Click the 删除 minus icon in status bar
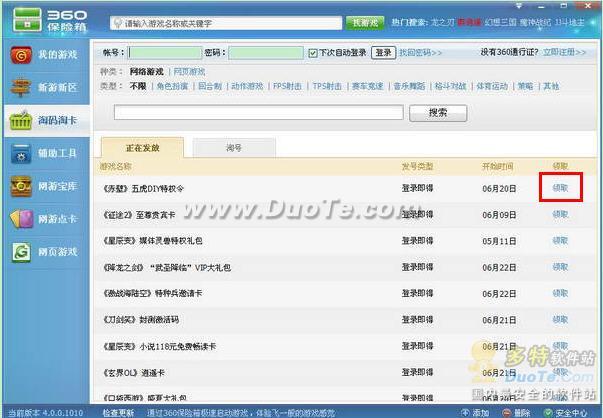The image size is (603, 418). (507, 413)
